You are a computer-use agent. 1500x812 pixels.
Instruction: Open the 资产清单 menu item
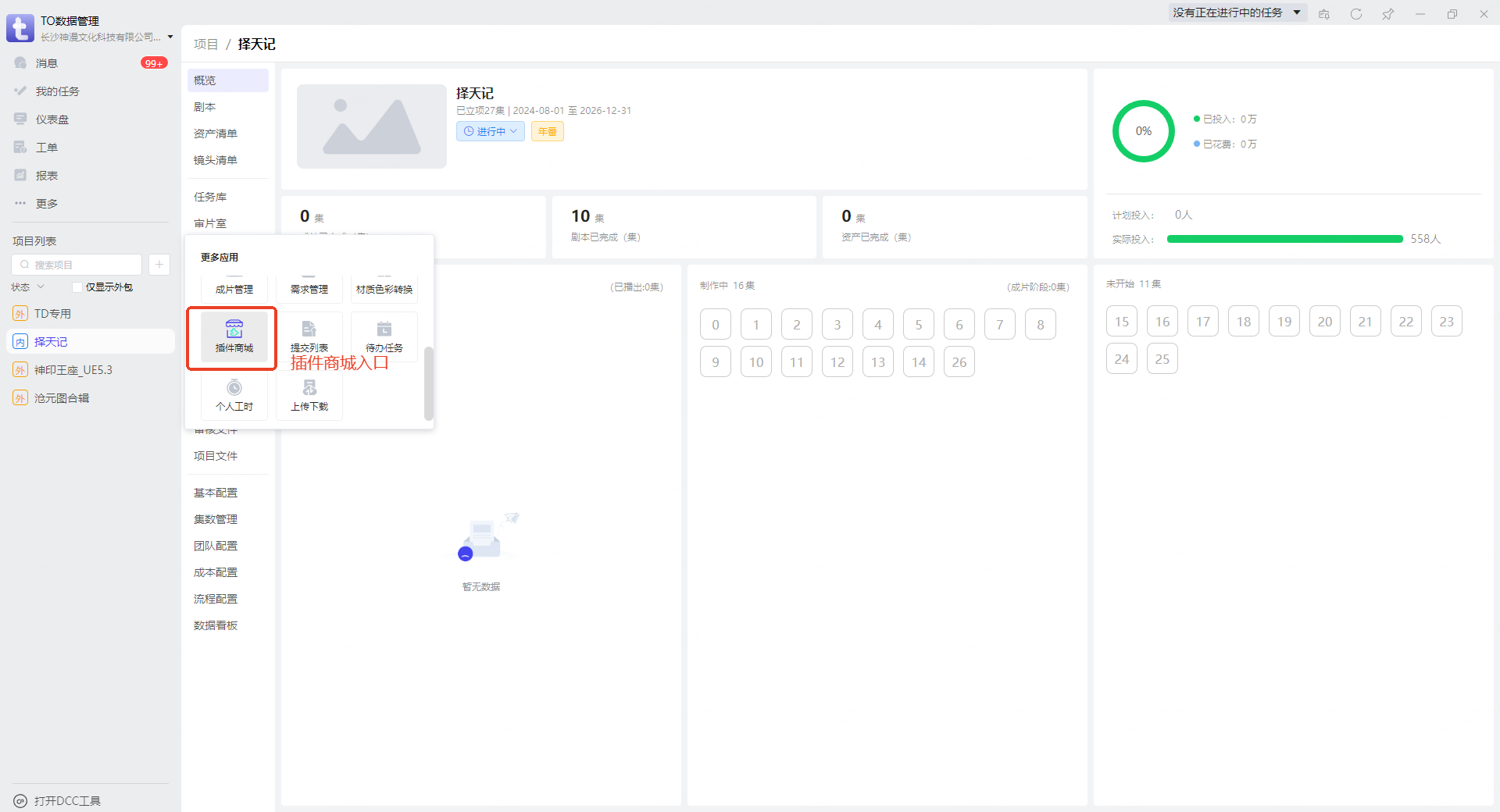tap(216, 134)
